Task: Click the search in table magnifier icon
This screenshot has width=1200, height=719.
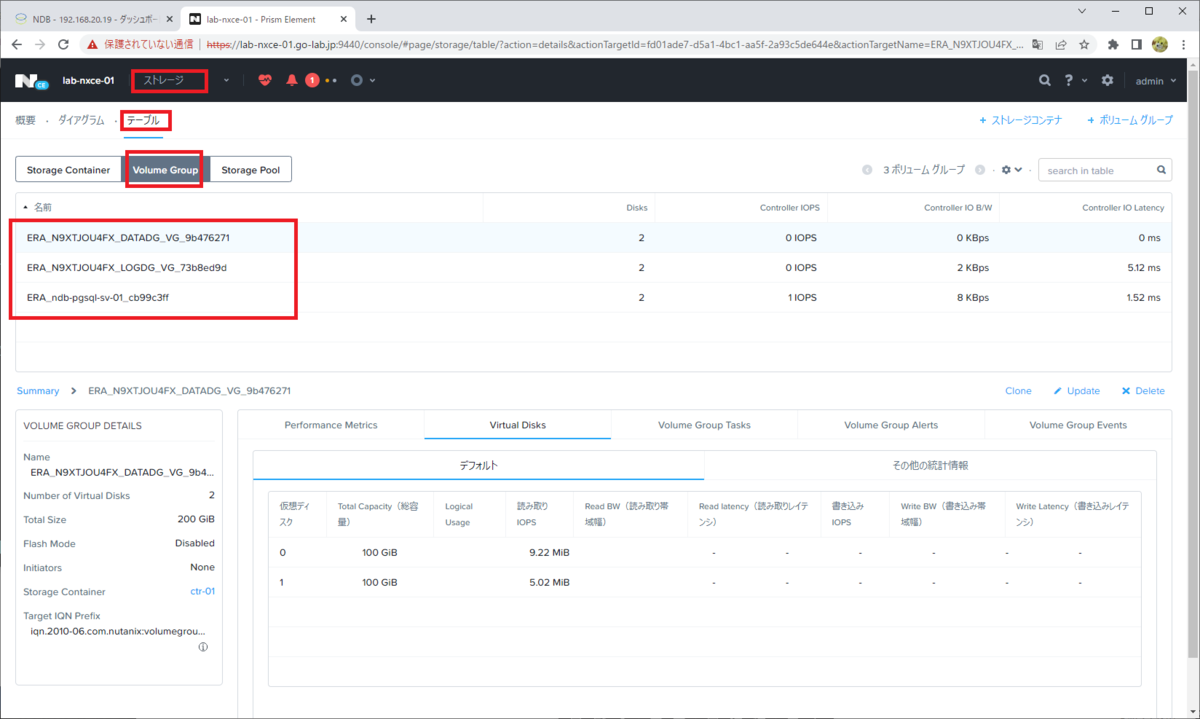Action: point(1162,170)
